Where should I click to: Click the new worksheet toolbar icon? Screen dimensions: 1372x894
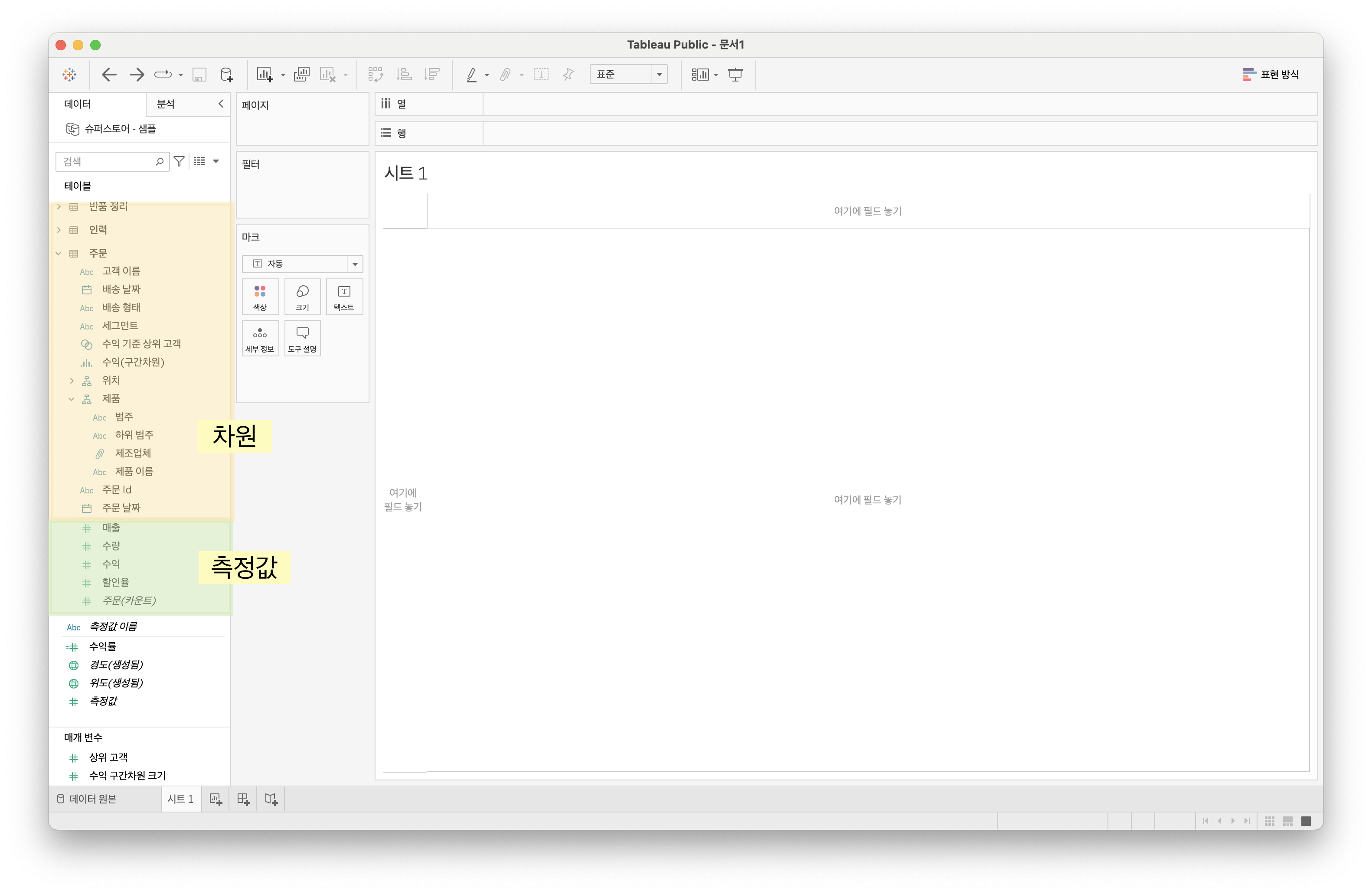pos(265,75)
